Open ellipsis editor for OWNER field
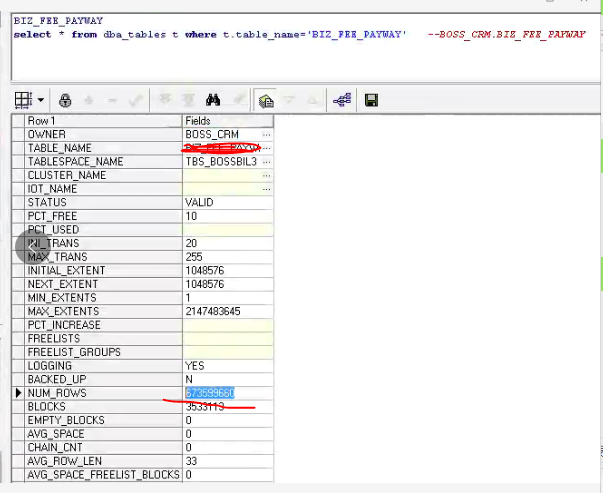Viewport: 603px width, 493px height. [266, 134]
